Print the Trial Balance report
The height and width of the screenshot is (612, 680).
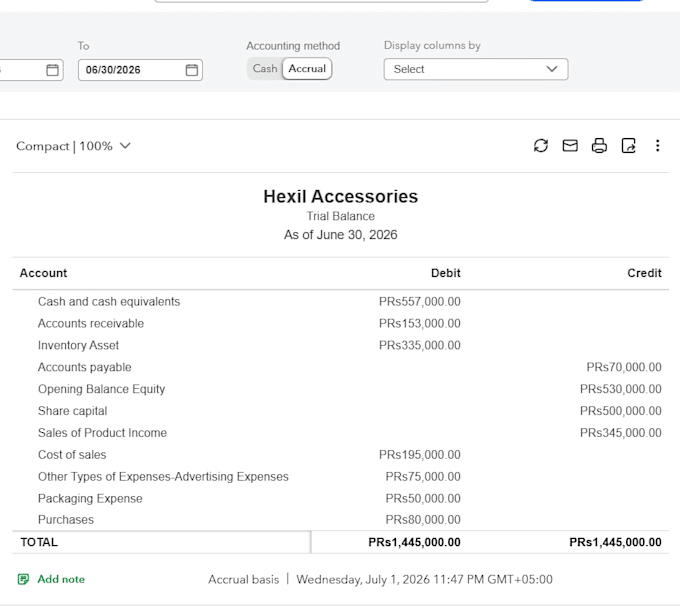599,146
